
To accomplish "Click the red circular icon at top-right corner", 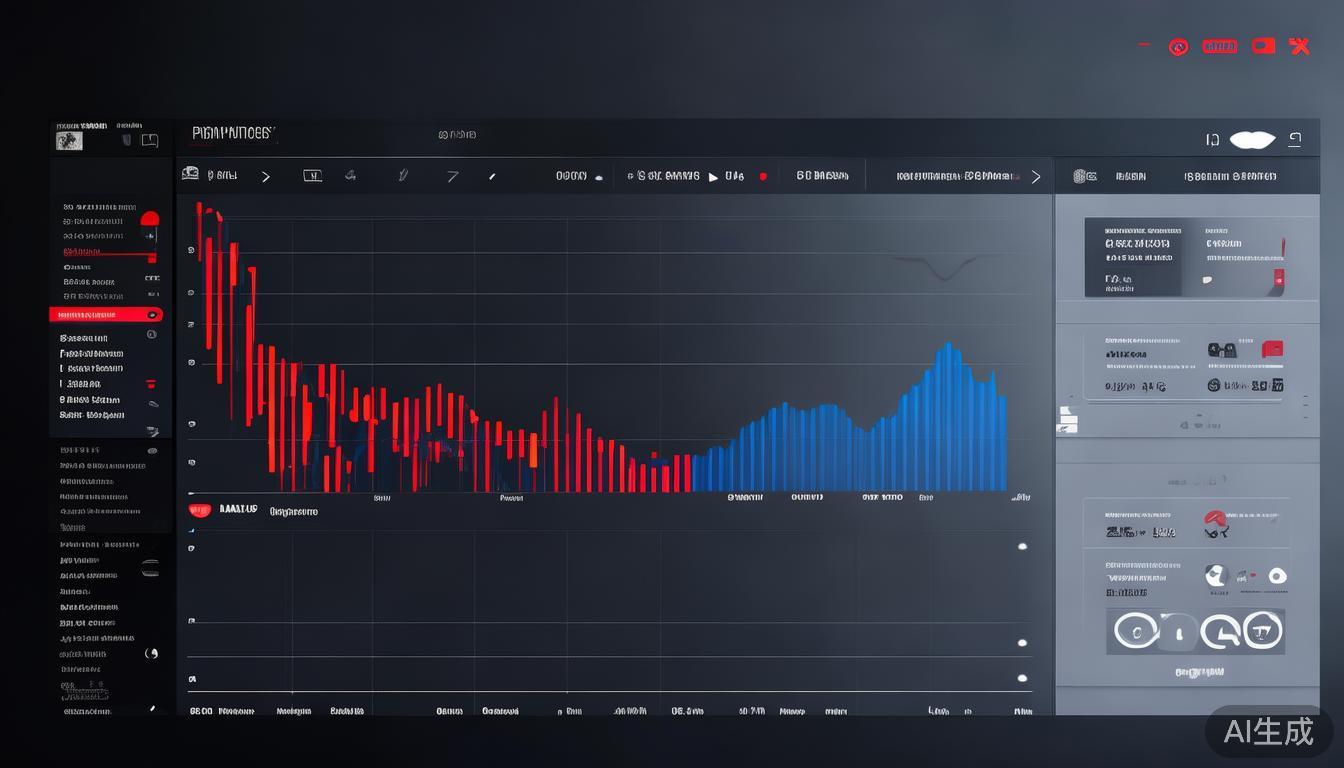I will [x=1178, y=47].
